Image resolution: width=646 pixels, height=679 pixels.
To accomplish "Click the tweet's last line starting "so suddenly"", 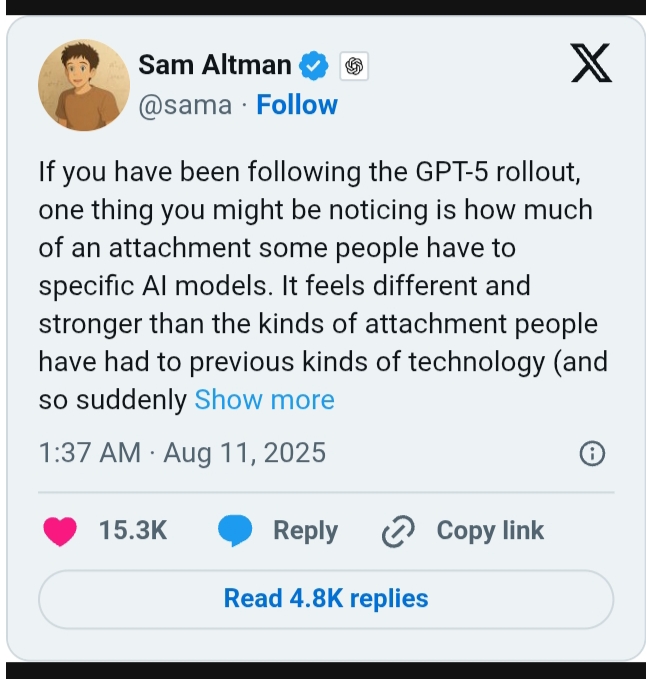I will tap(112, 400).
